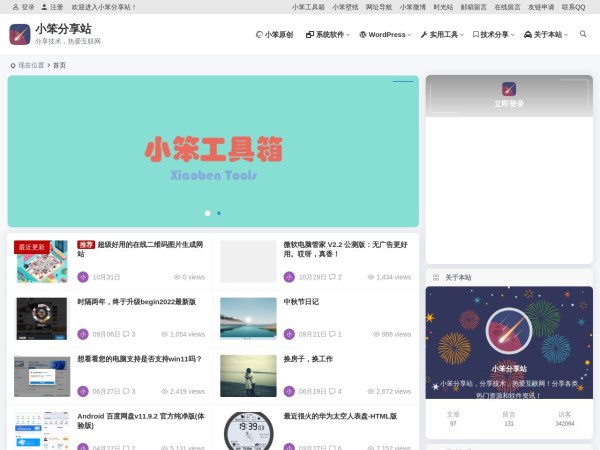Open article 想看看您的电脑是否支持win11吗
The height and width of the screenshot is (450, 600).
point(139,359)
